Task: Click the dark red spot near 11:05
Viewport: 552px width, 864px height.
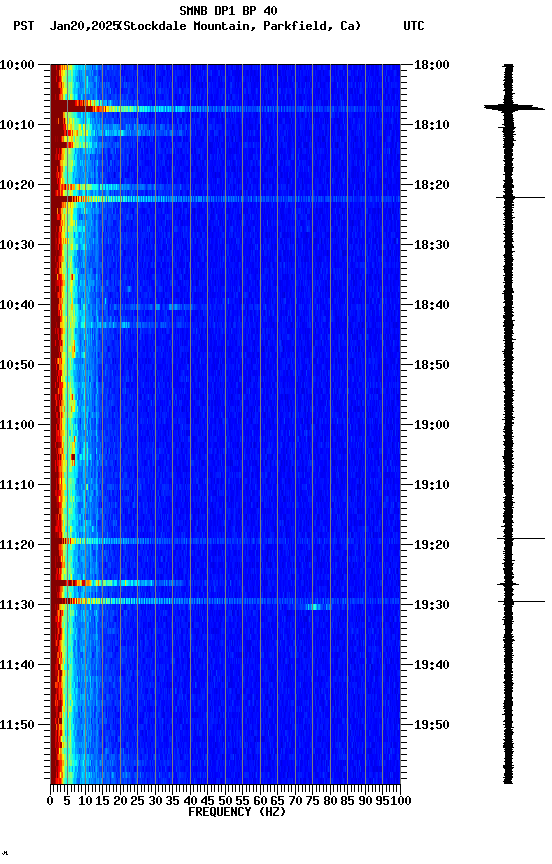Action: (73, 457)
